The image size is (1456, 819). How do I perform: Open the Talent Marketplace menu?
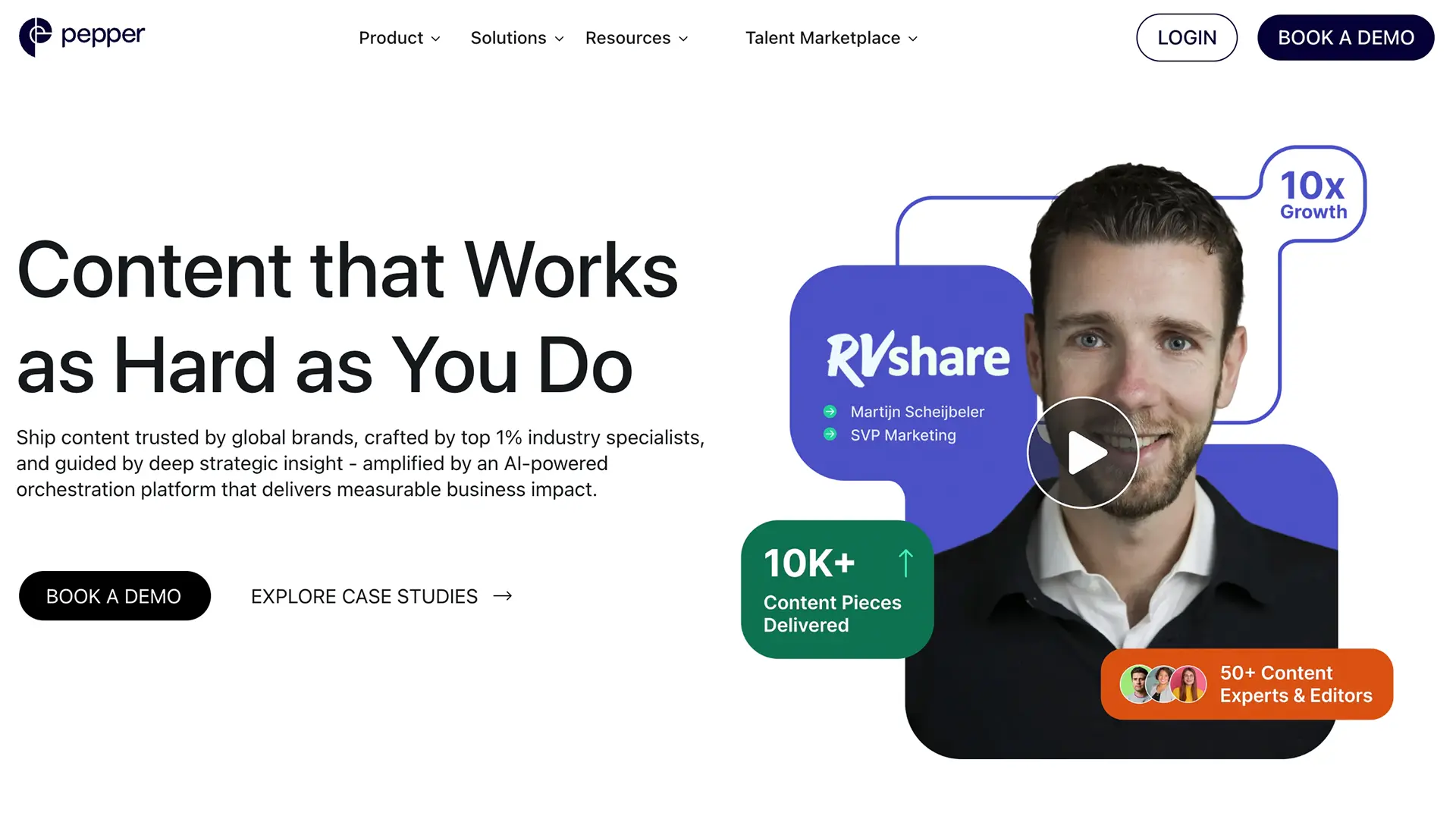[832, 38]
